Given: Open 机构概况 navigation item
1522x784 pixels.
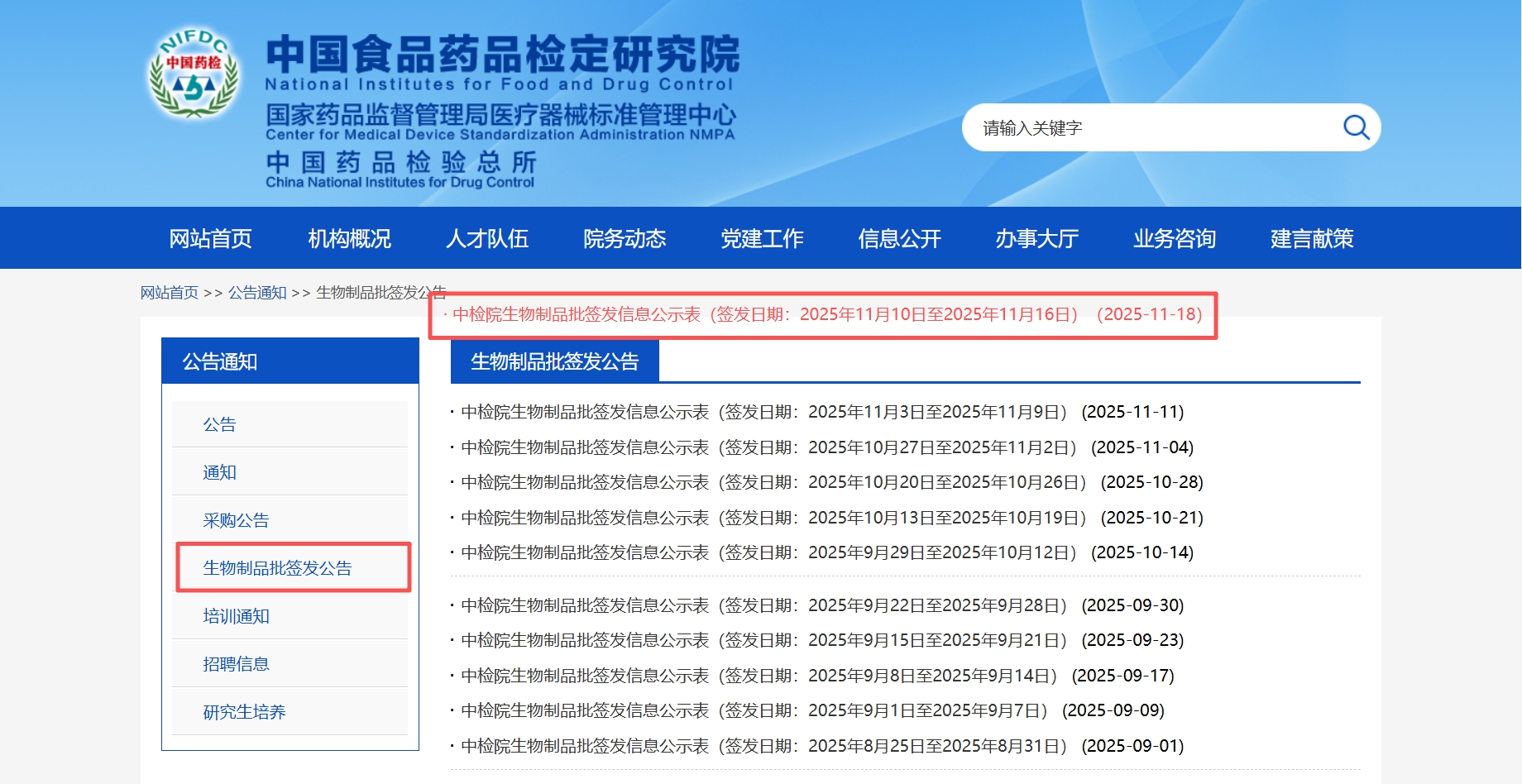Looking at the screenshot, I should pos(349,238).
